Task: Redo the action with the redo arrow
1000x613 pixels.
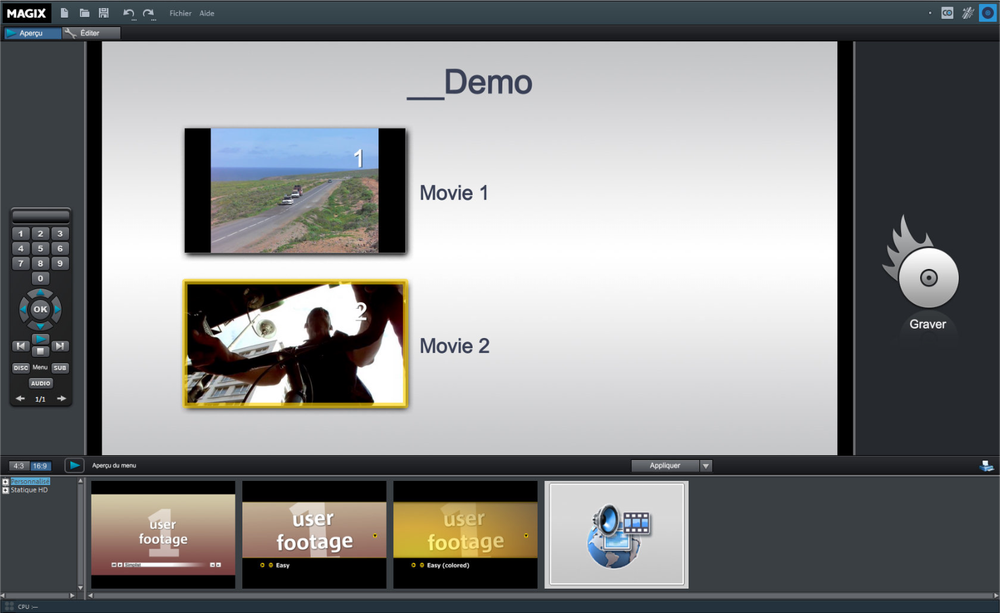Action: (148, 13)
